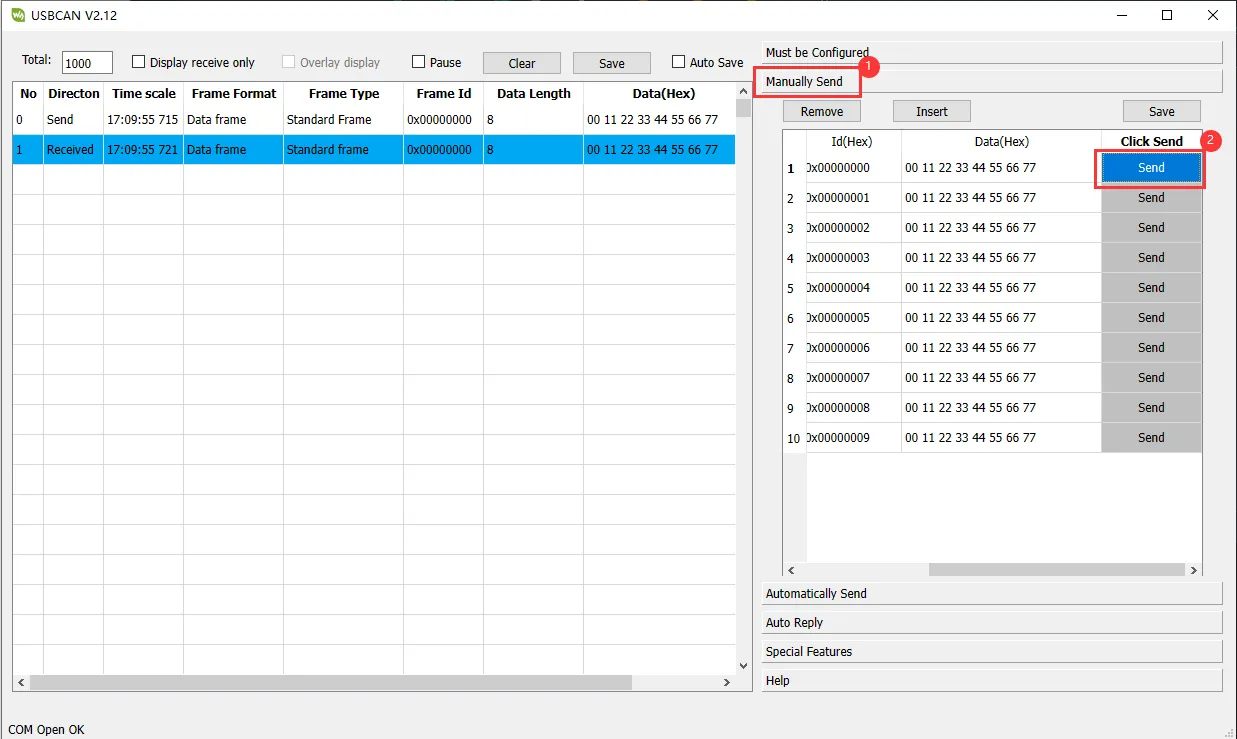Image resolution: width=1237 pixels, height=739 pixels.
Task: Expand the Auto Reply section
Action: pos(990,622)
